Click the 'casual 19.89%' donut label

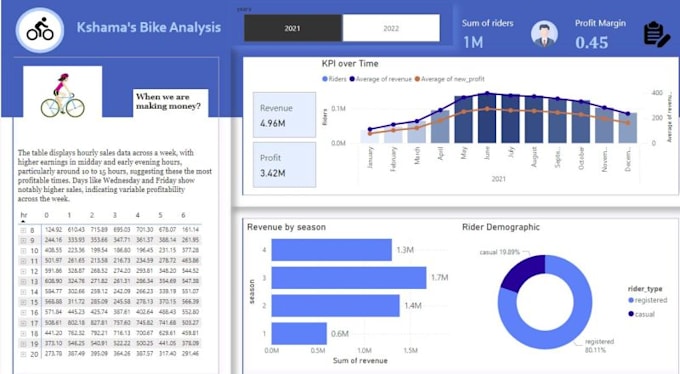click(500, 252)
